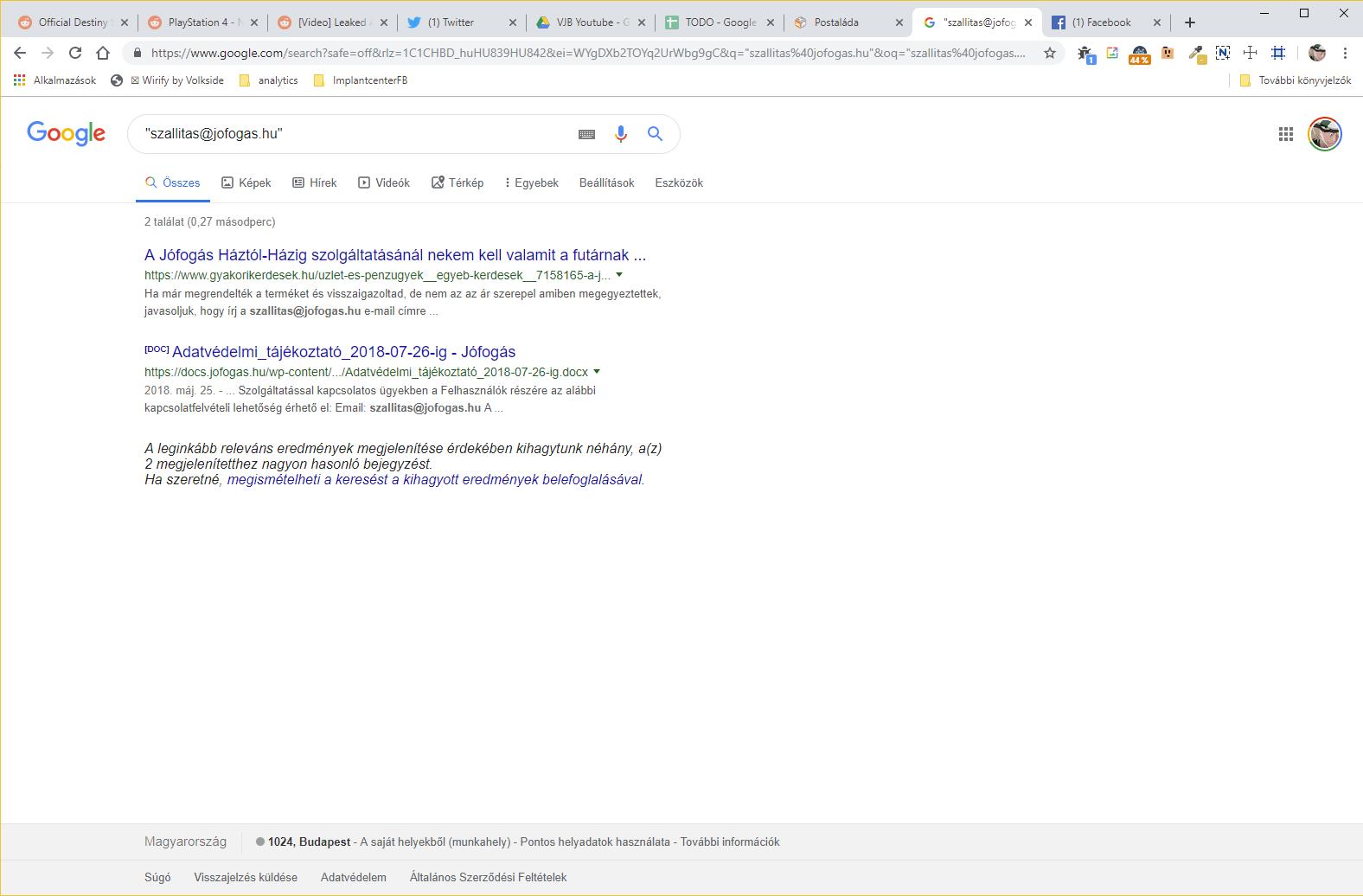Open the Chrome profile avatar in toolbar
The width and height of the screenshot is (1363, 896).
point(1317,53)
